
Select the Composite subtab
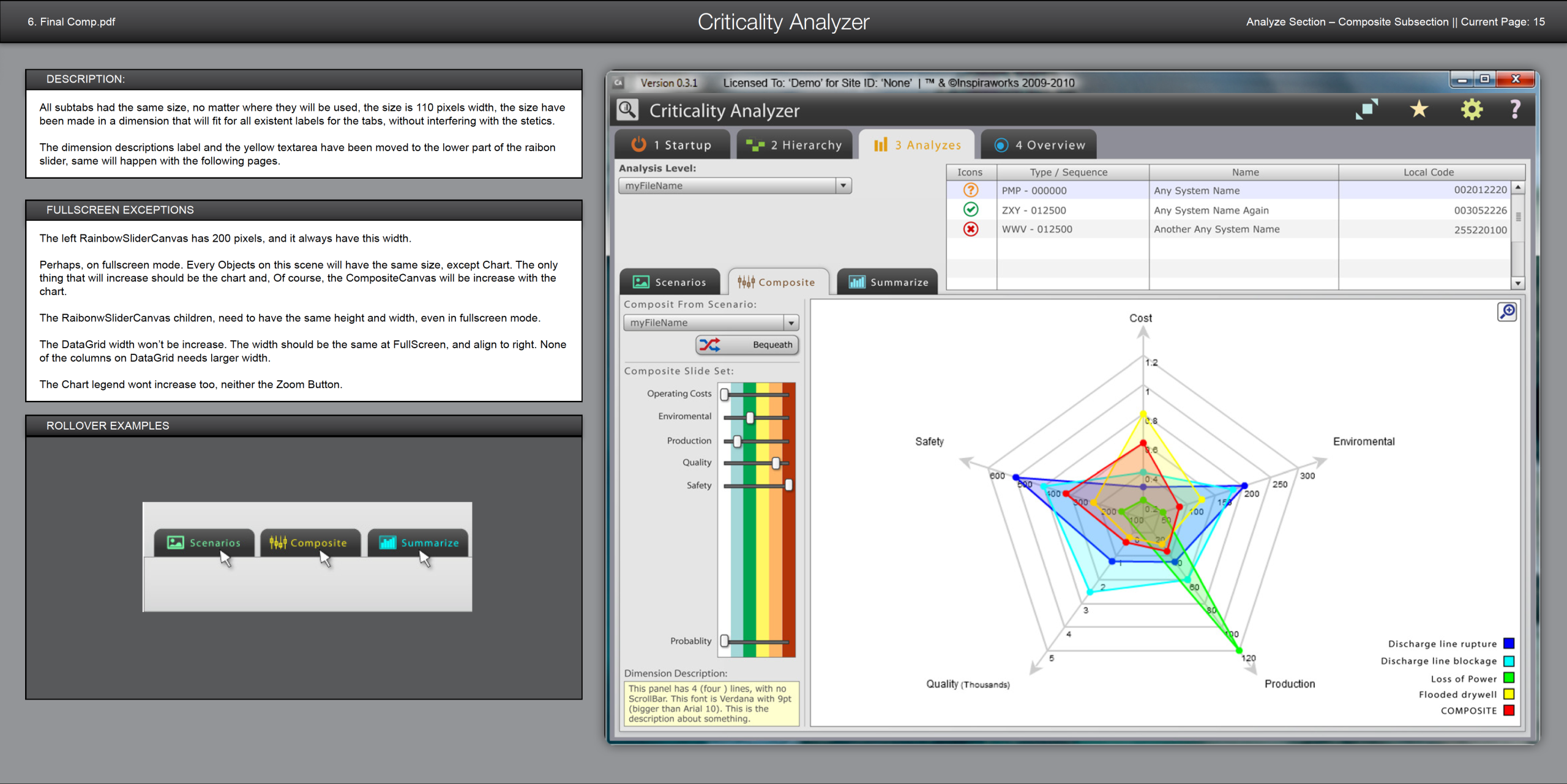click(x=778, y=282)
